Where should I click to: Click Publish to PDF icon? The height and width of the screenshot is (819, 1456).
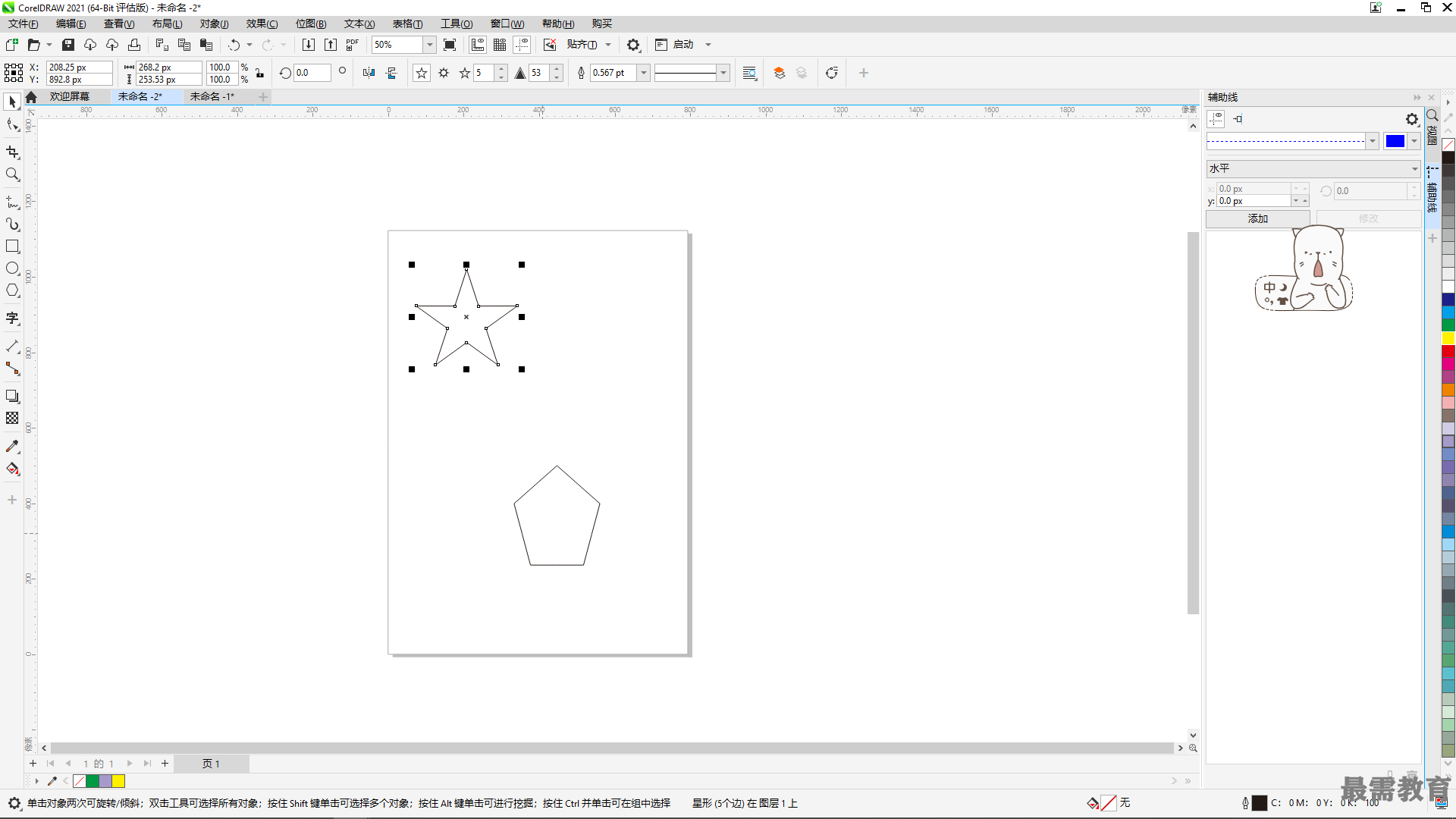[353, 45]
